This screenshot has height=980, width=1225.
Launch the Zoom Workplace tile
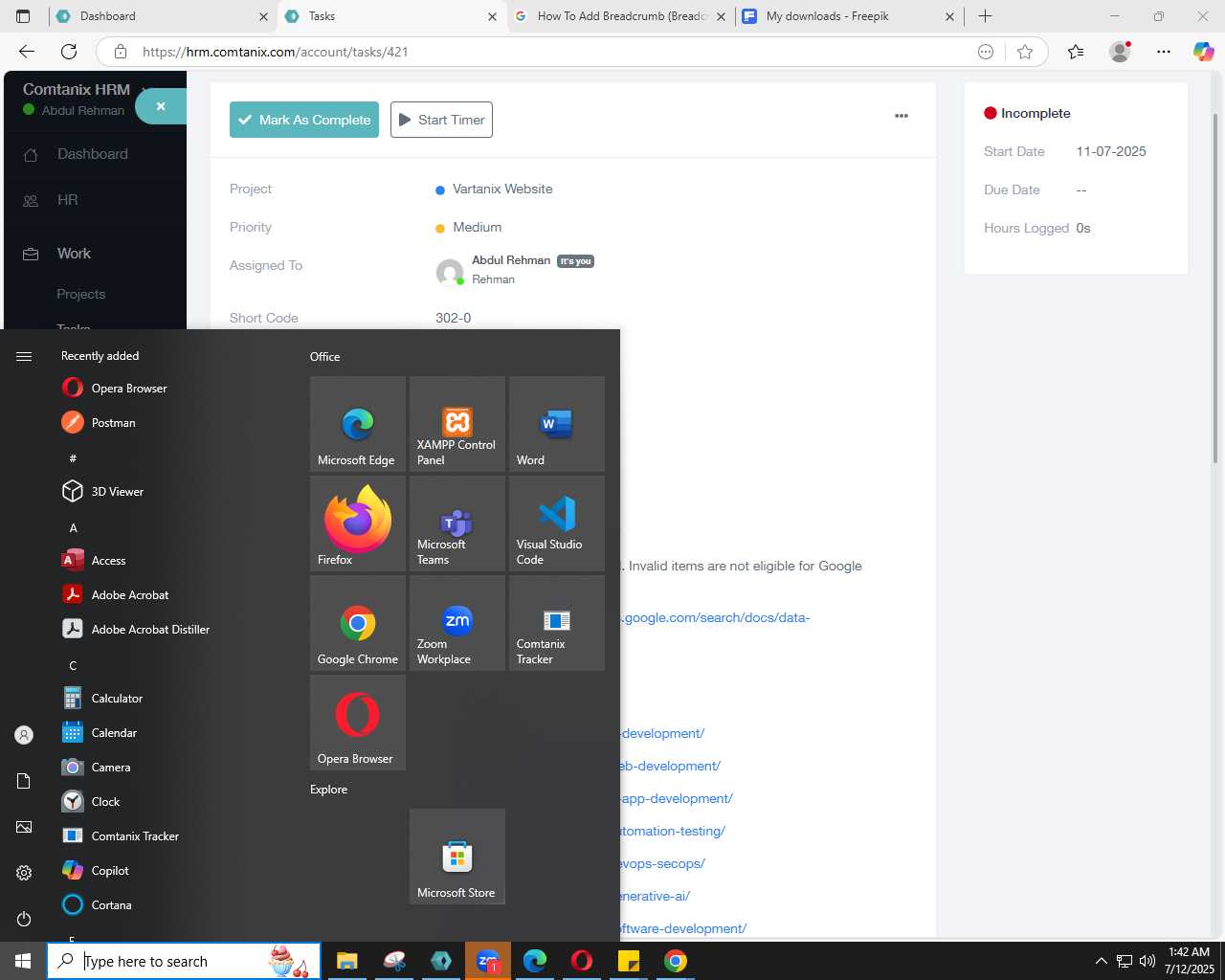tap(457, 623)
